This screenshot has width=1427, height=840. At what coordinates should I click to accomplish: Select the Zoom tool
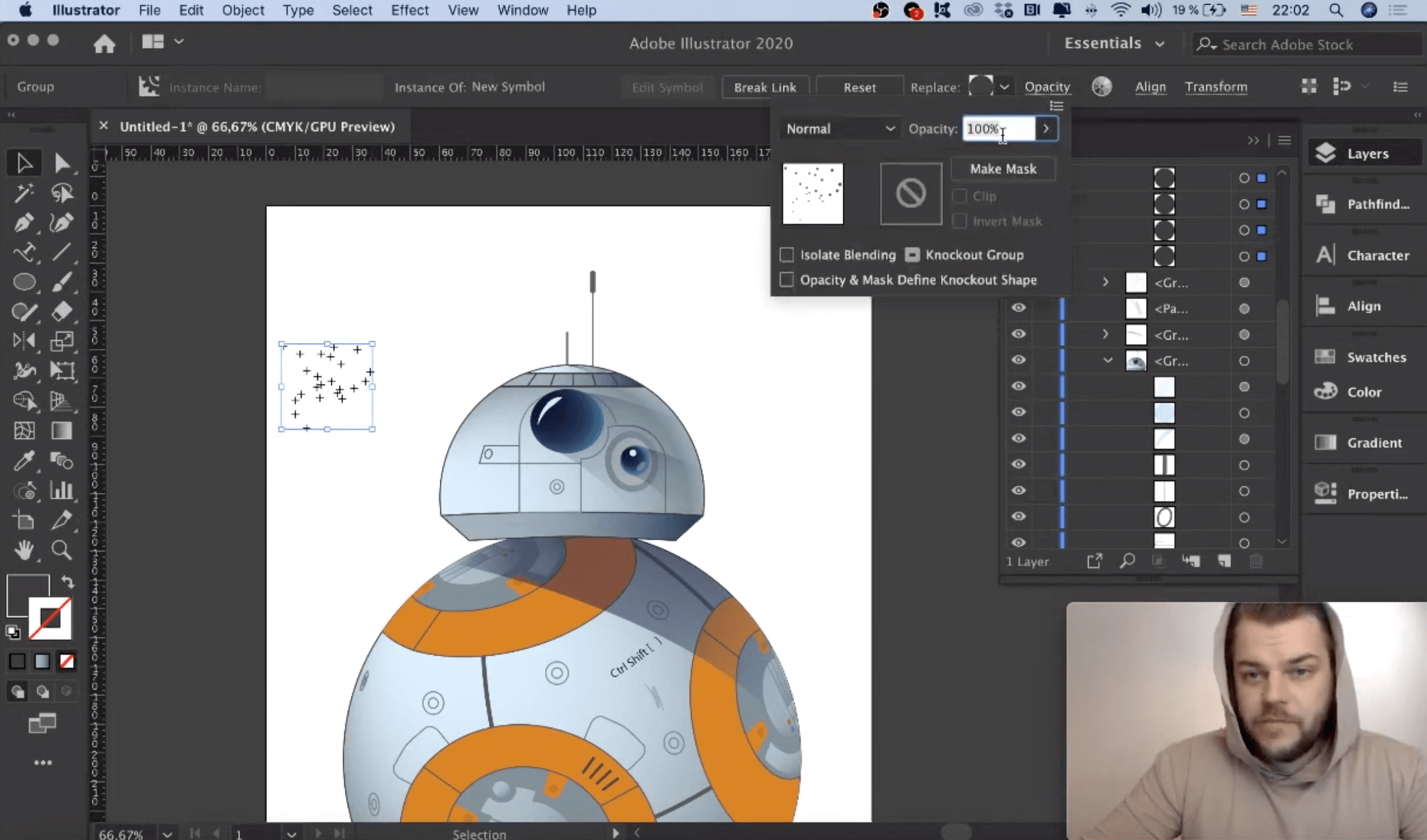pos(61,550)
